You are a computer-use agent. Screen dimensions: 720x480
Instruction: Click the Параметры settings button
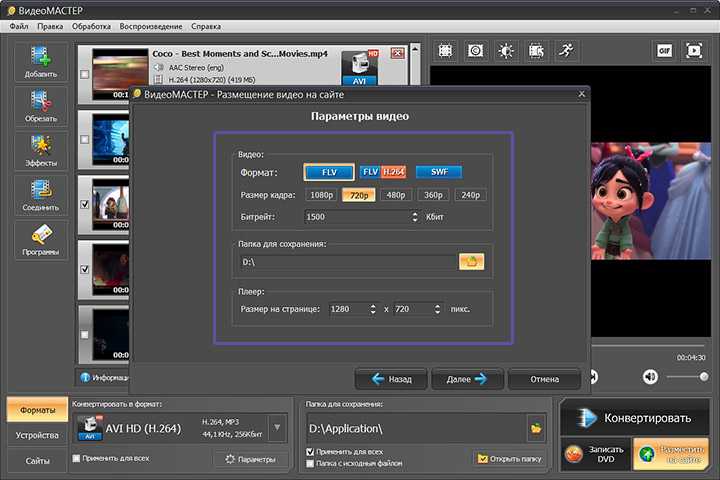tap(251, 459)
